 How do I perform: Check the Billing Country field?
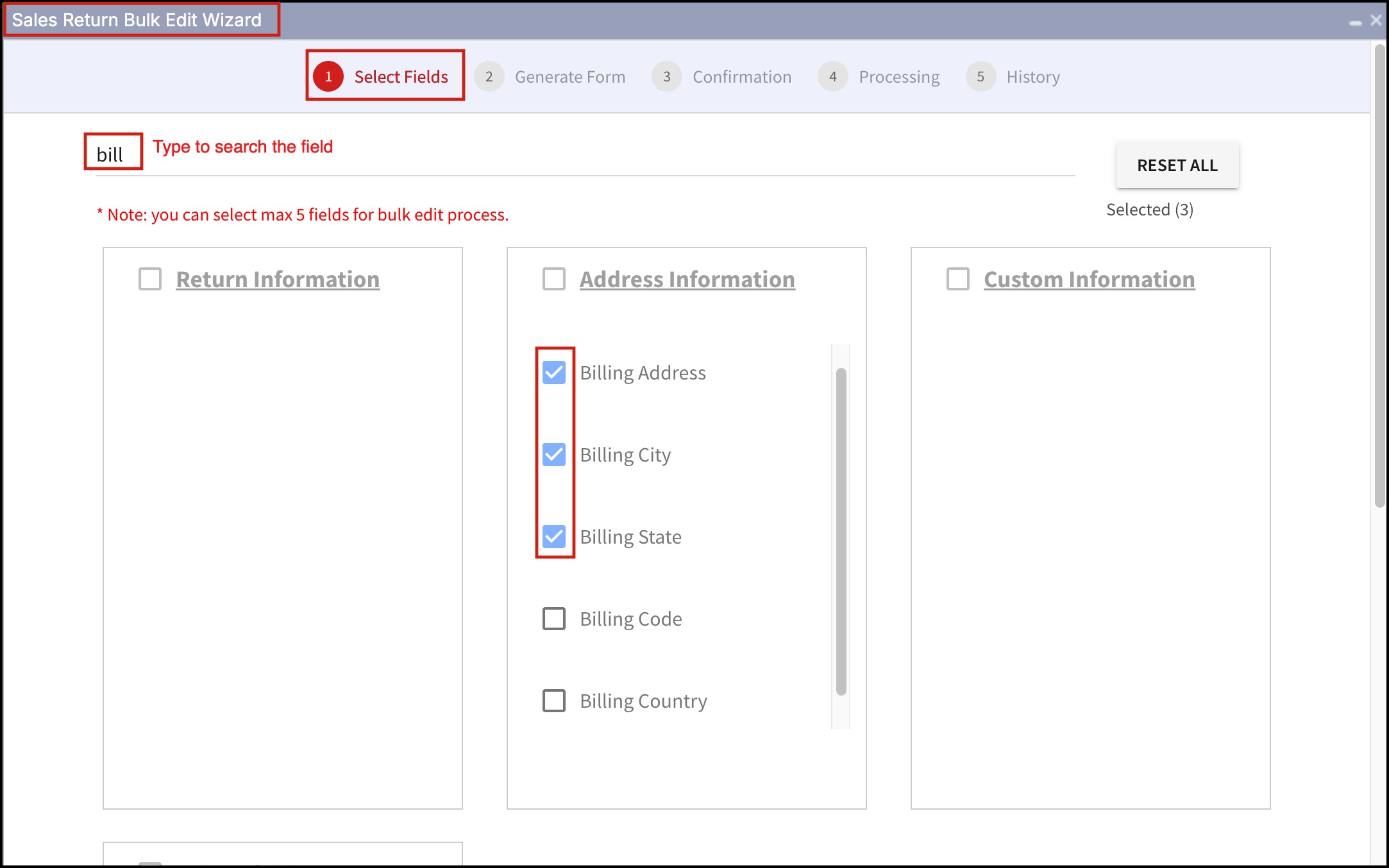click(554, 701)
